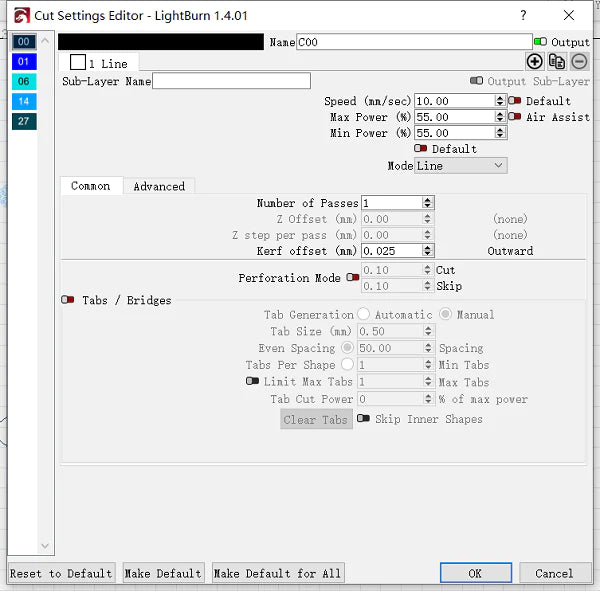
Task: Adjust the Tab Size spinner arrows
Action: pos(428,331)
